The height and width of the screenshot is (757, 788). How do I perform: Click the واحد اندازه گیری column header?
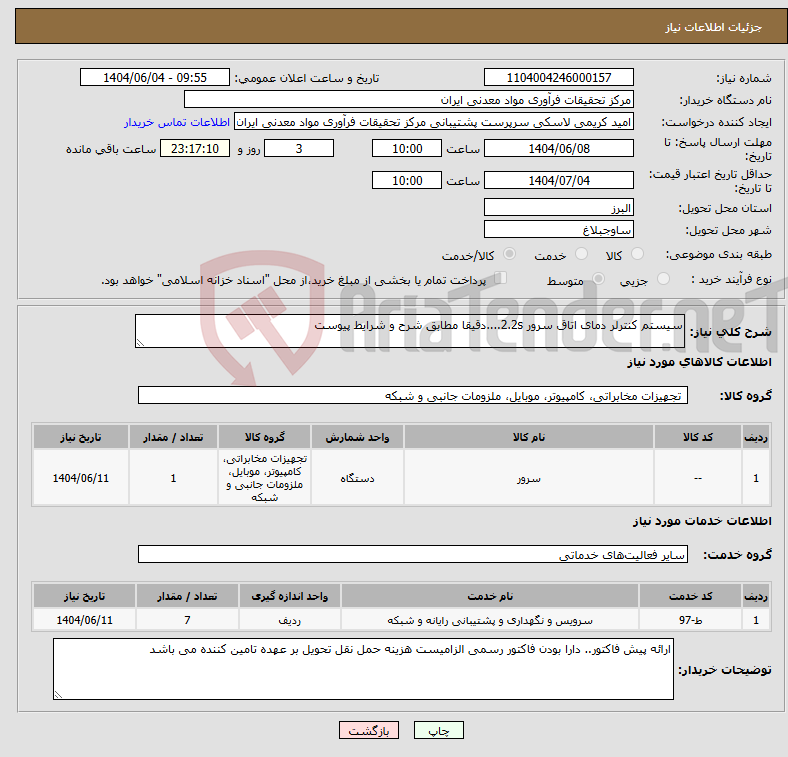(x=290, y=596)
